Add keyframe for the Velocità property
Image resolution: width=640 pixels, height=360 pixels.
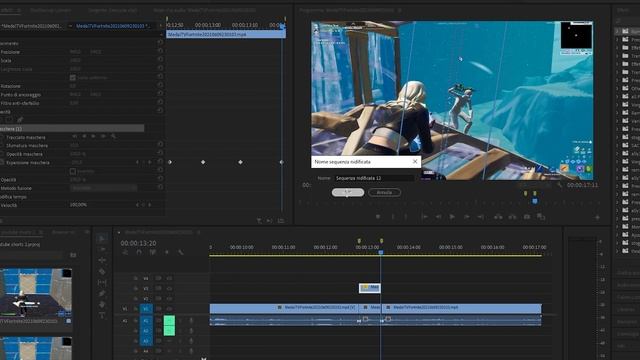pos(143,205)
